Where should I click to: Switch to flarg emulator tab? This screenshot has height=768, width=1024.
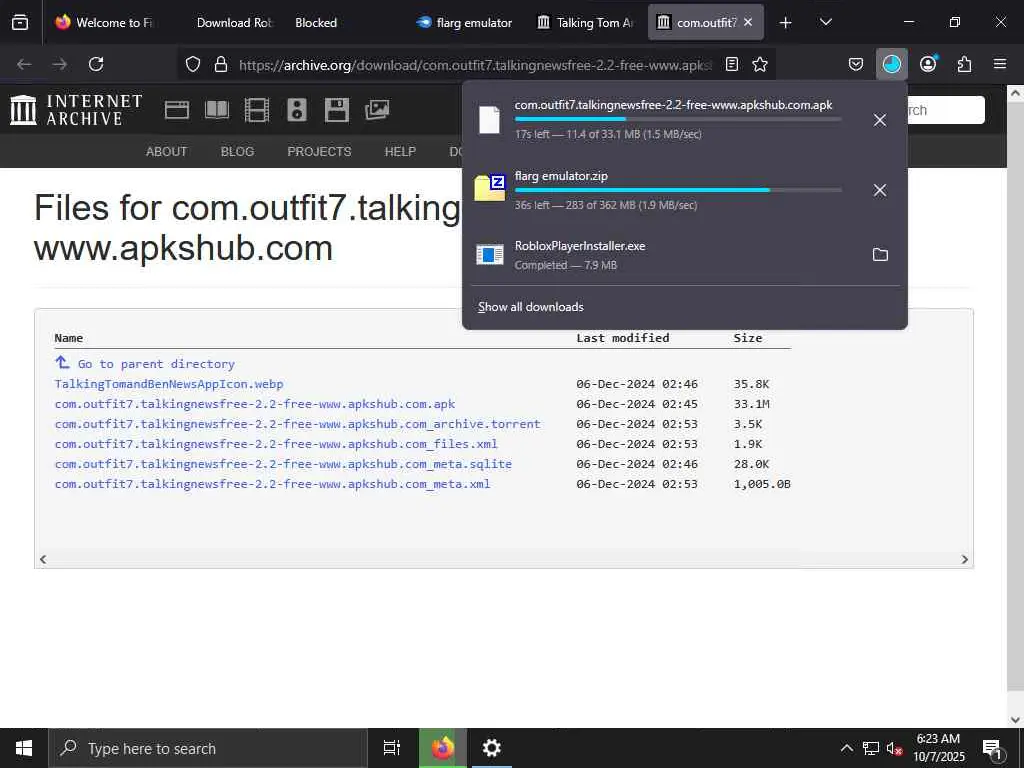tap(465, 22)
